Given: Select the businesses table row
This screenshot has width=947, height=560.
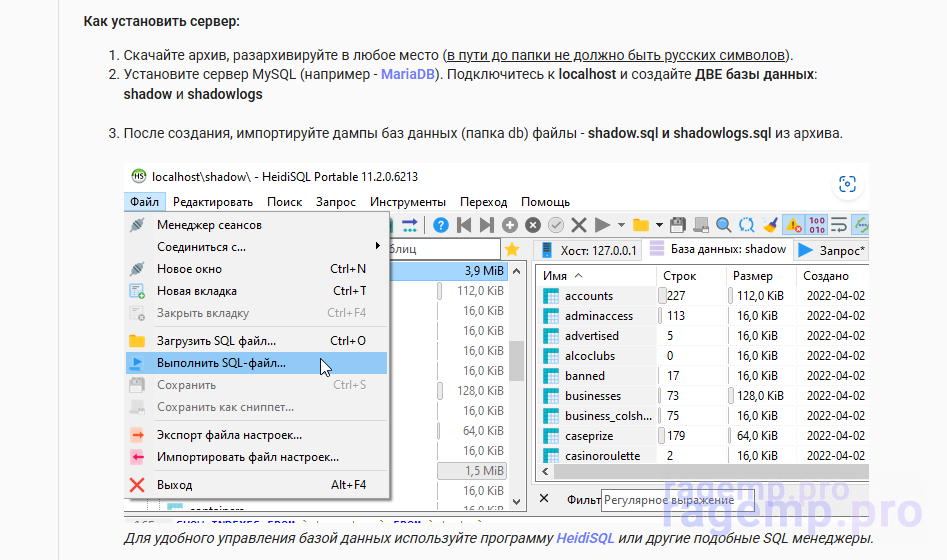Looking at the screenshot, I should point(702,396).
